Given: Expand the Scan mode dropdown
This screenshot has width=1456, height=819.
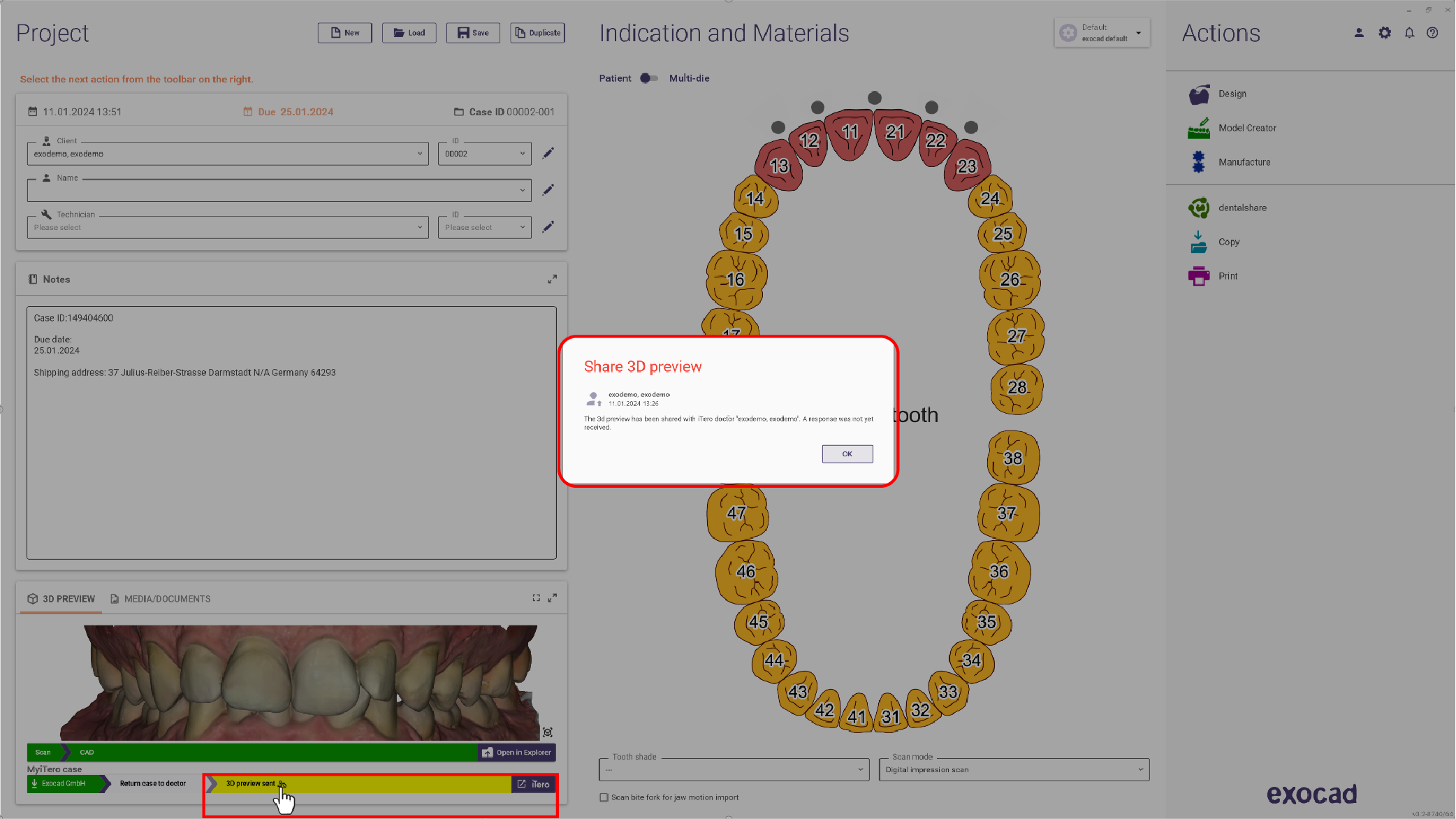Looking at the screenshot, I should coord(1014,769).
